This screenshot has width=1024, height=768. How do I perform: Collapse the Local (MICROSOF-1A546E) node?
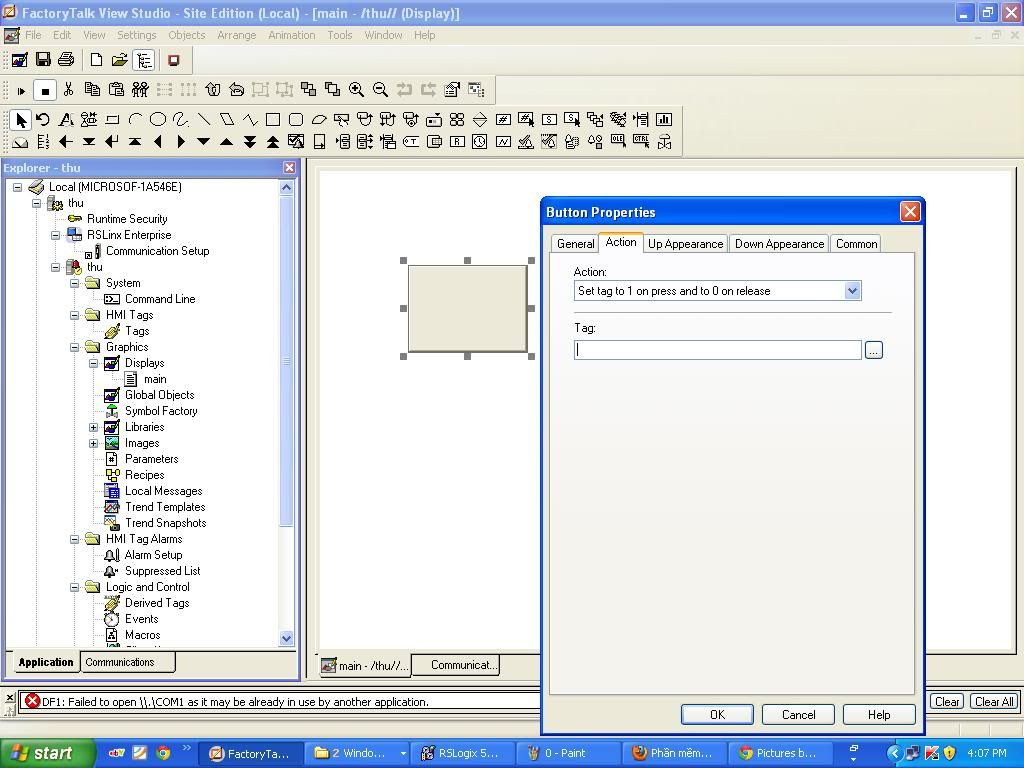tap(18, 187)
